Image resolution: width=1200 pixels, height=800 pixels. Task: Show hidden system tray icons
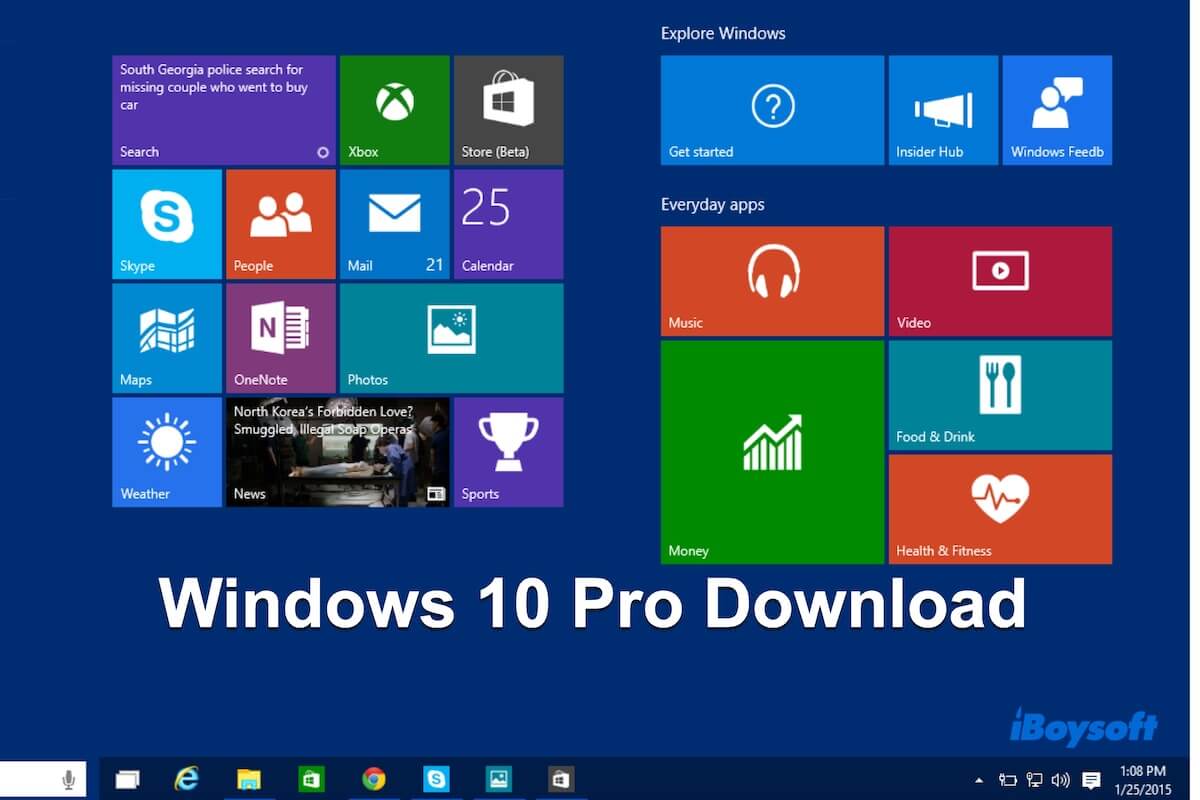click(979, 780)
